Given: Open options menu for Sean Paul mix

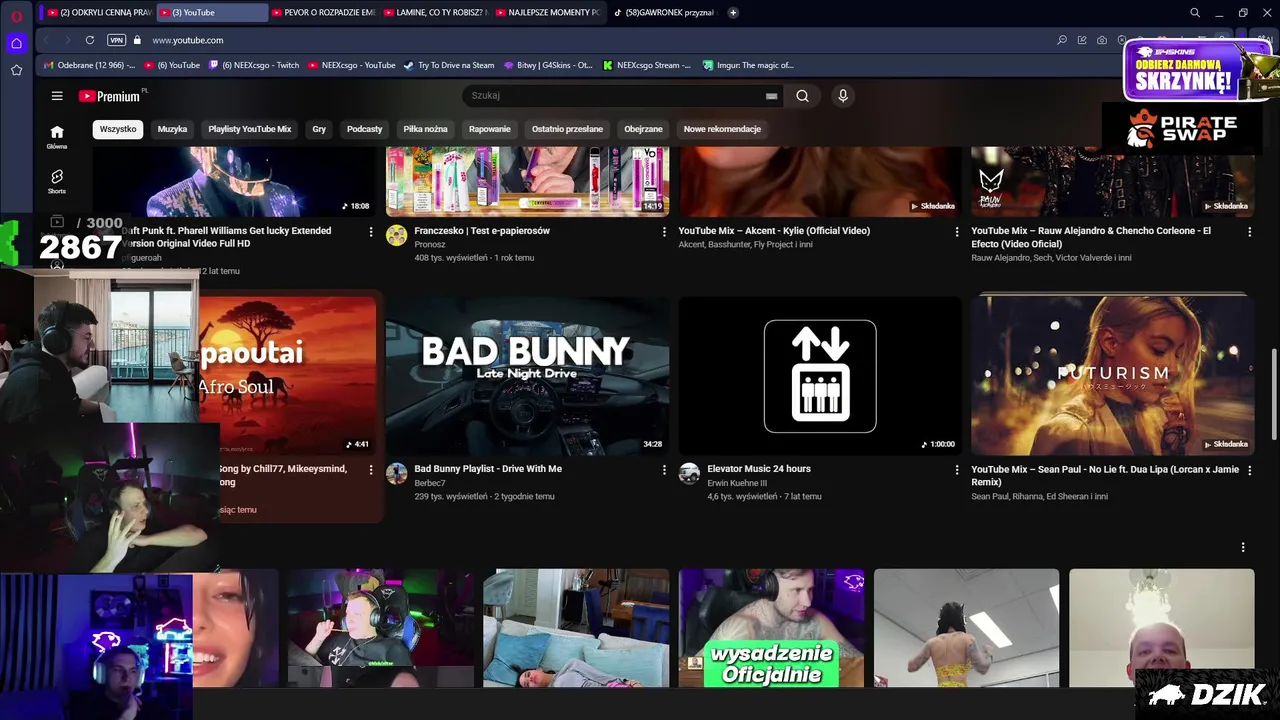Looking at the screenshot, I should (x=1249, y=470).
